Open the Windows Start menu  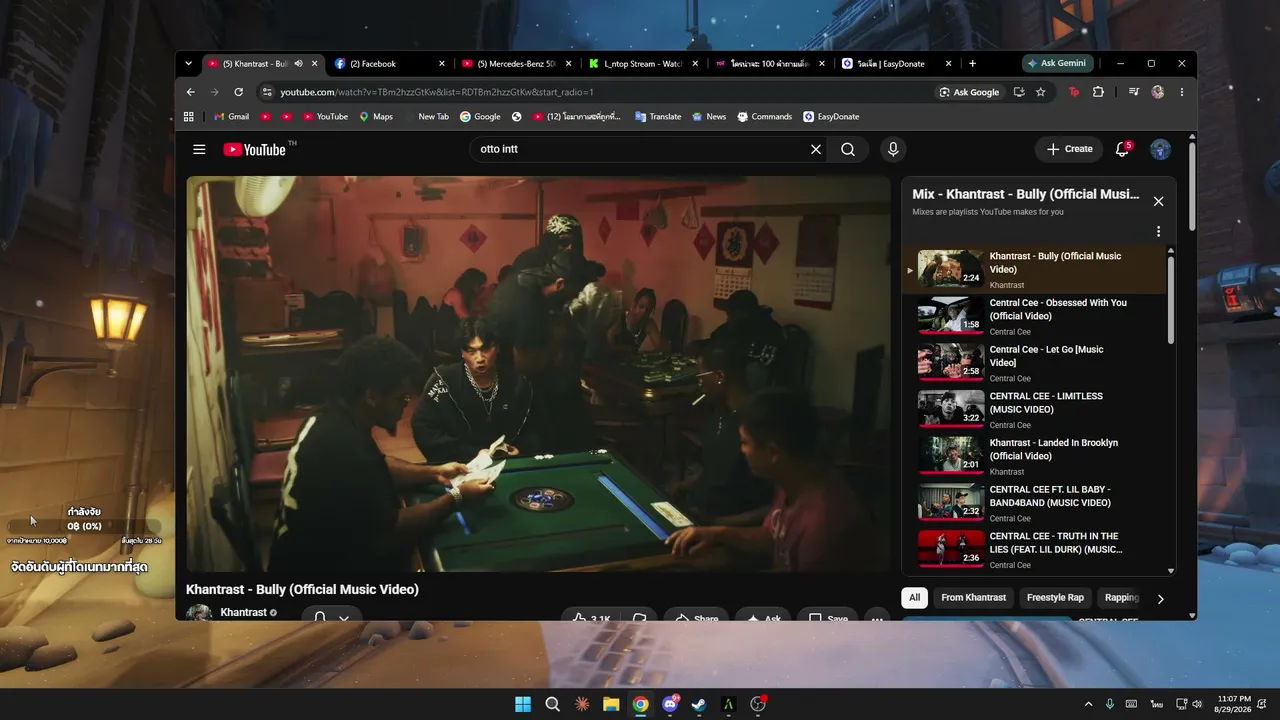523,704
